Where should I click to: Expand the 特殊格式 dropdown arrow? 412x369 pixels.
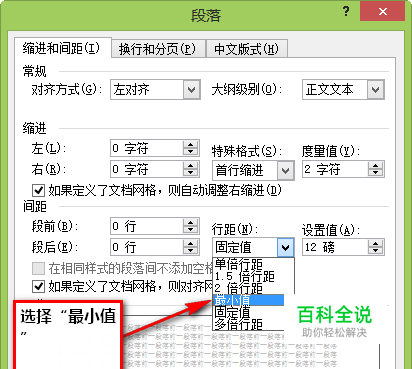pyautogui.click(x=285, y=170)
